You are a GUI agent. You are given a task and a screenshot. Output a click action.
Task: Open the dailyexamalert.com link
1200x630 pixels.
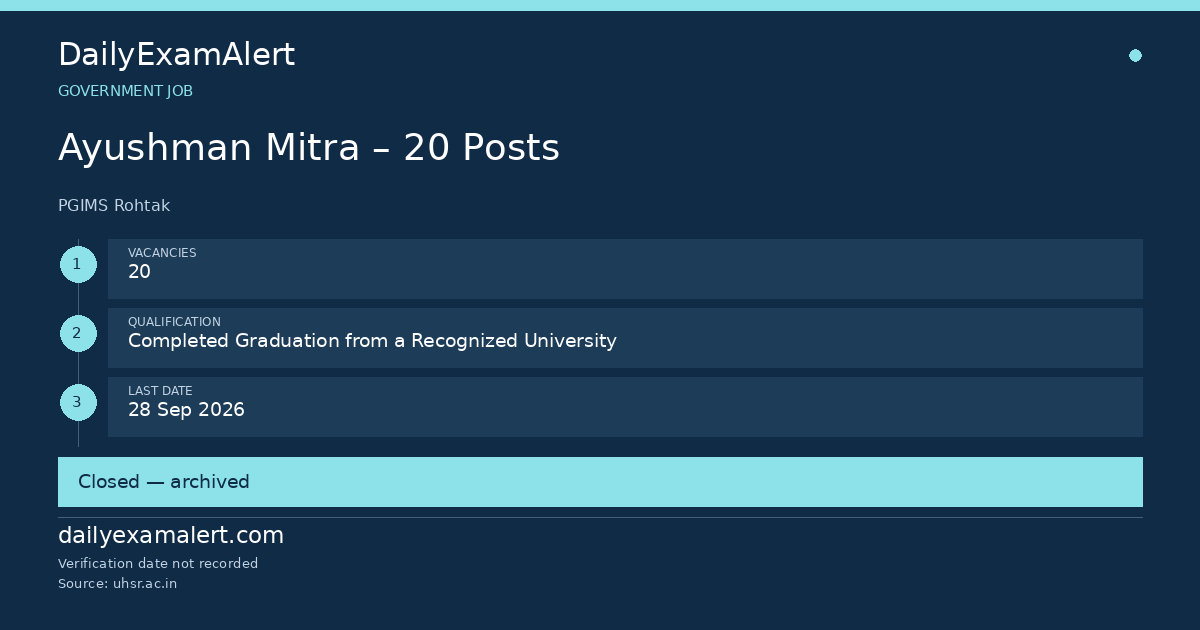point(171,536)
